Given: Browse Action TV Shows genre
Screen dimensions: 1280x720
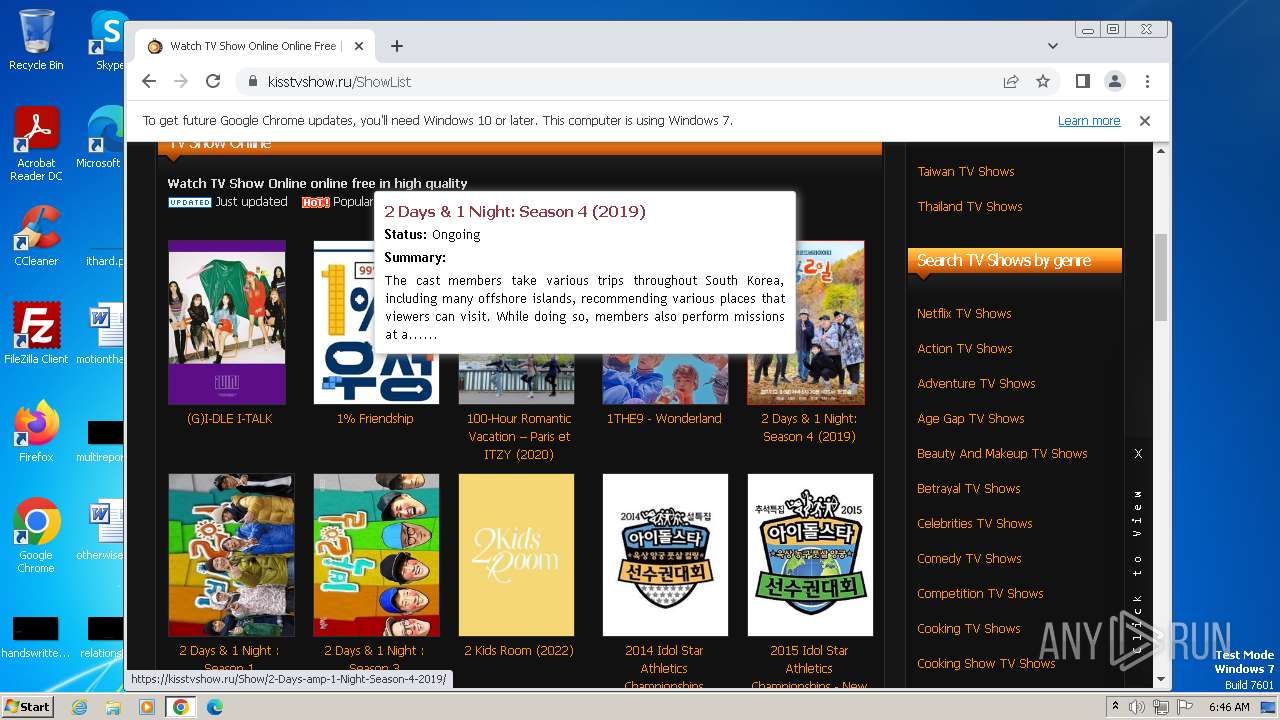Looking at the screenshot, I should point(965,349).
